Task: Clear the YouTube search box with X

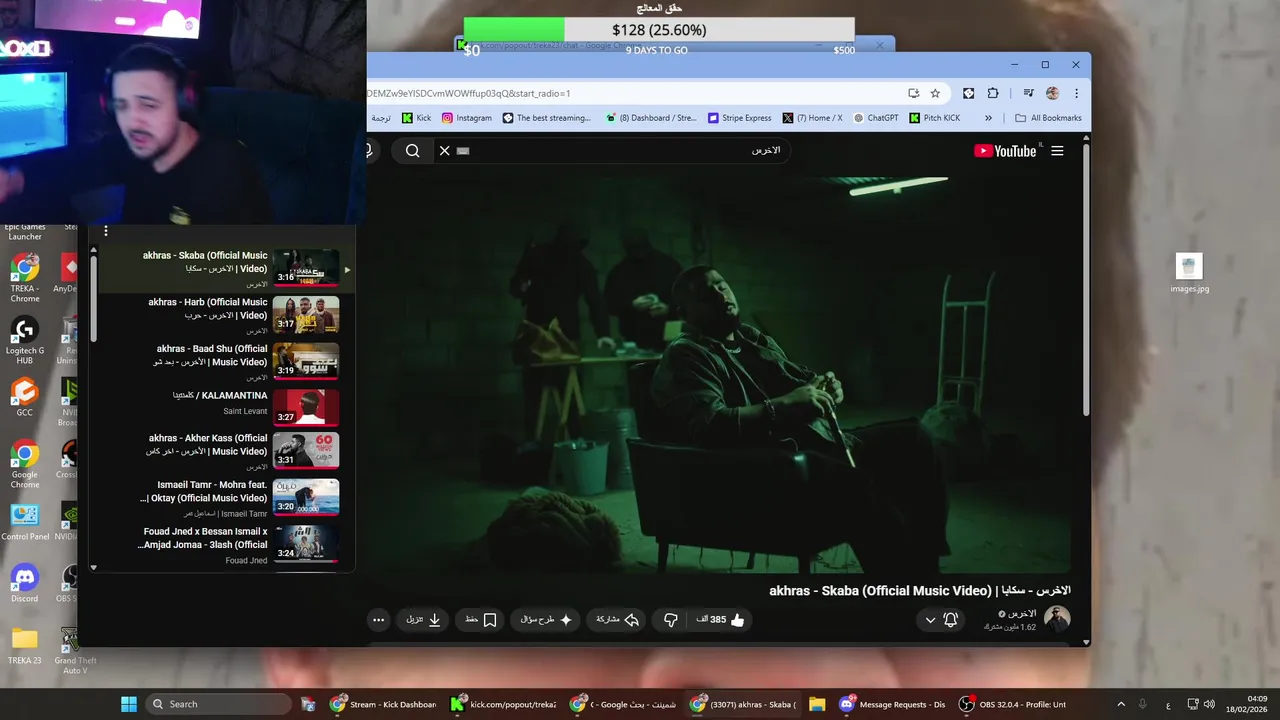Action: click(444, 151)
